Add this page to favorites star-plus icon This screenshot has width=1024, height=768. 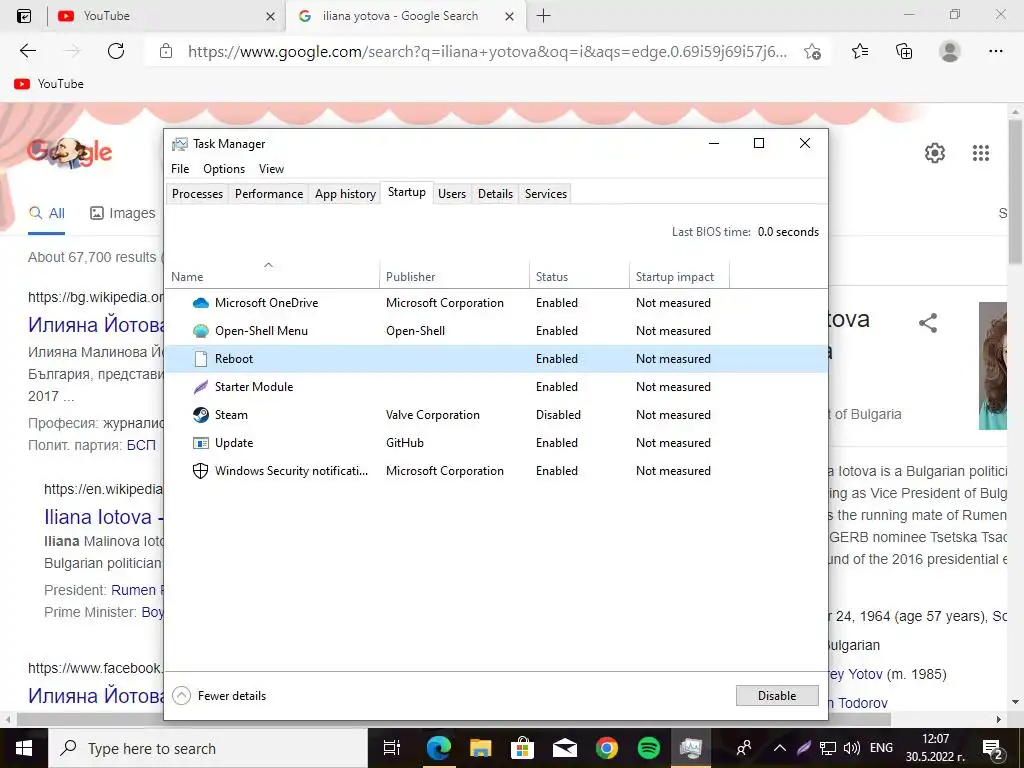[812, 52]
